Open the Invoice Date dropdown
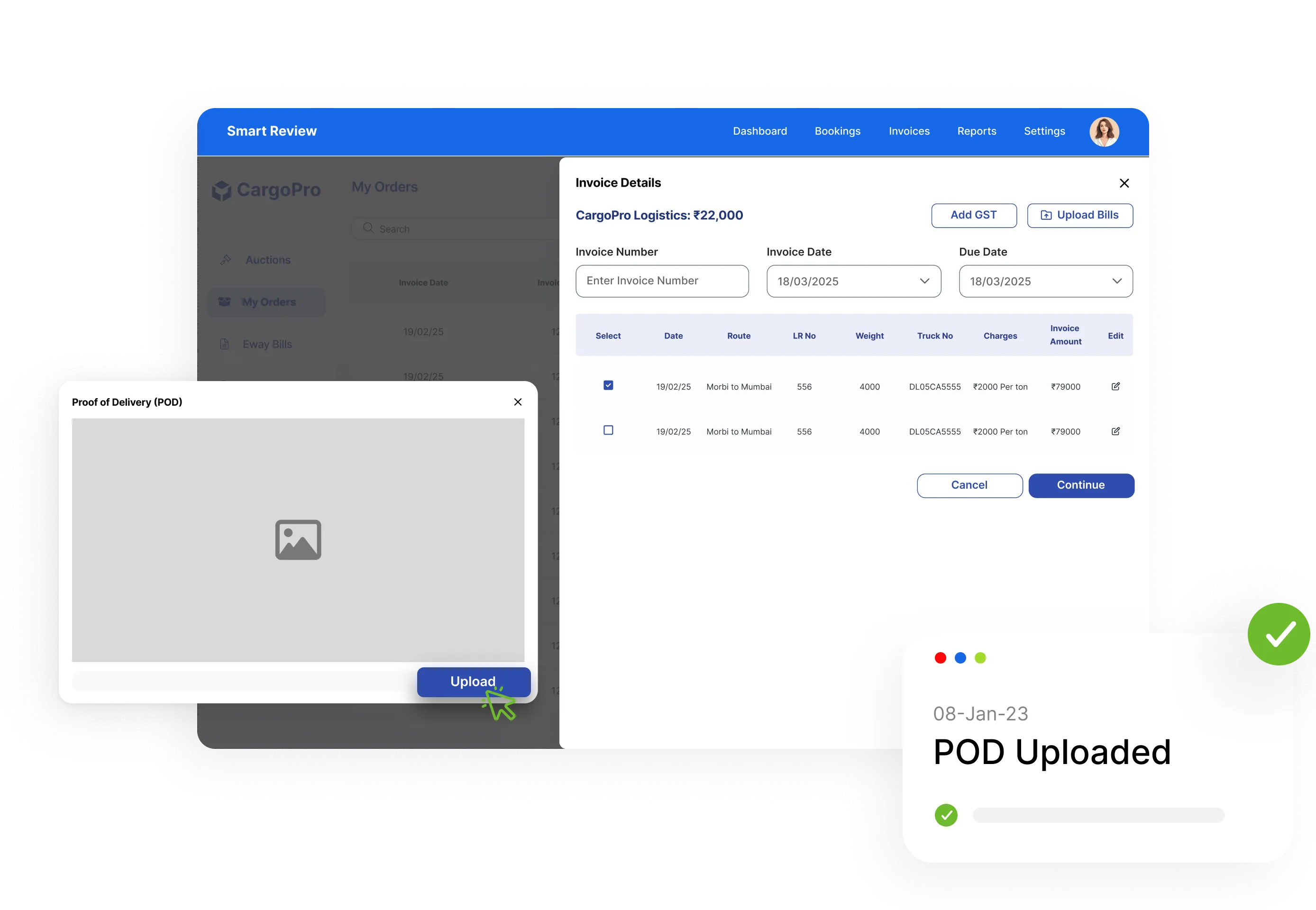The image size is (1316, 910). point(854,281)
